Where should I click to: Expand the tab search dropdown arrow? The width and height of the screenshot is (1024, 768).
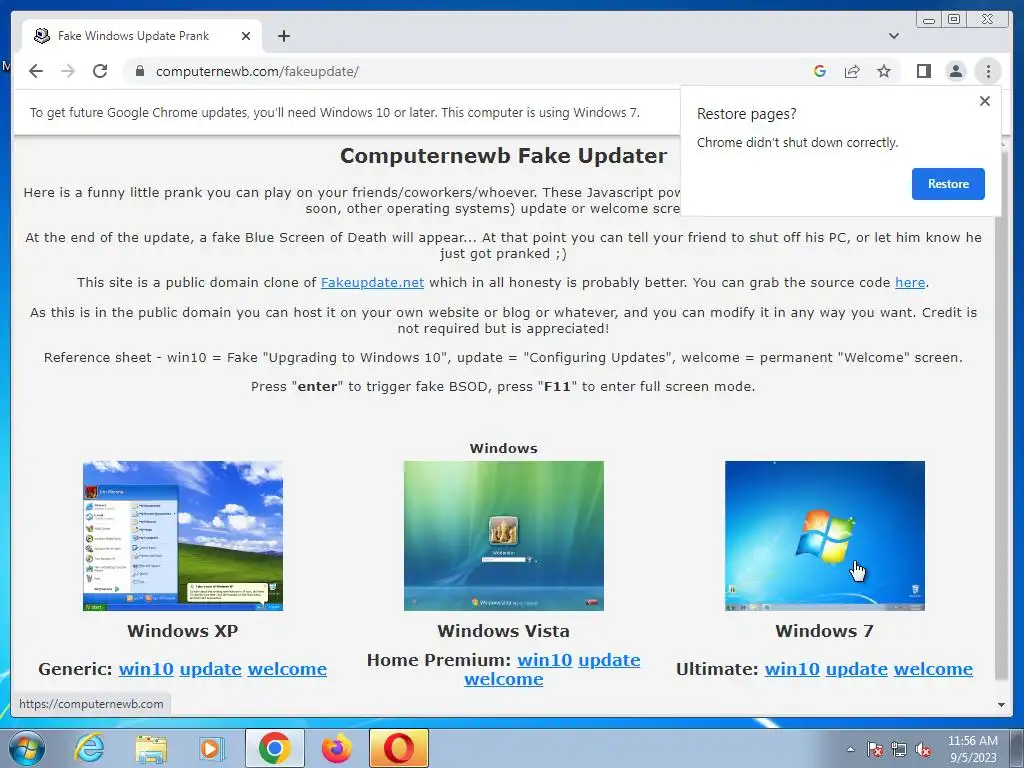pyautogui.click(x=893, y=36)
